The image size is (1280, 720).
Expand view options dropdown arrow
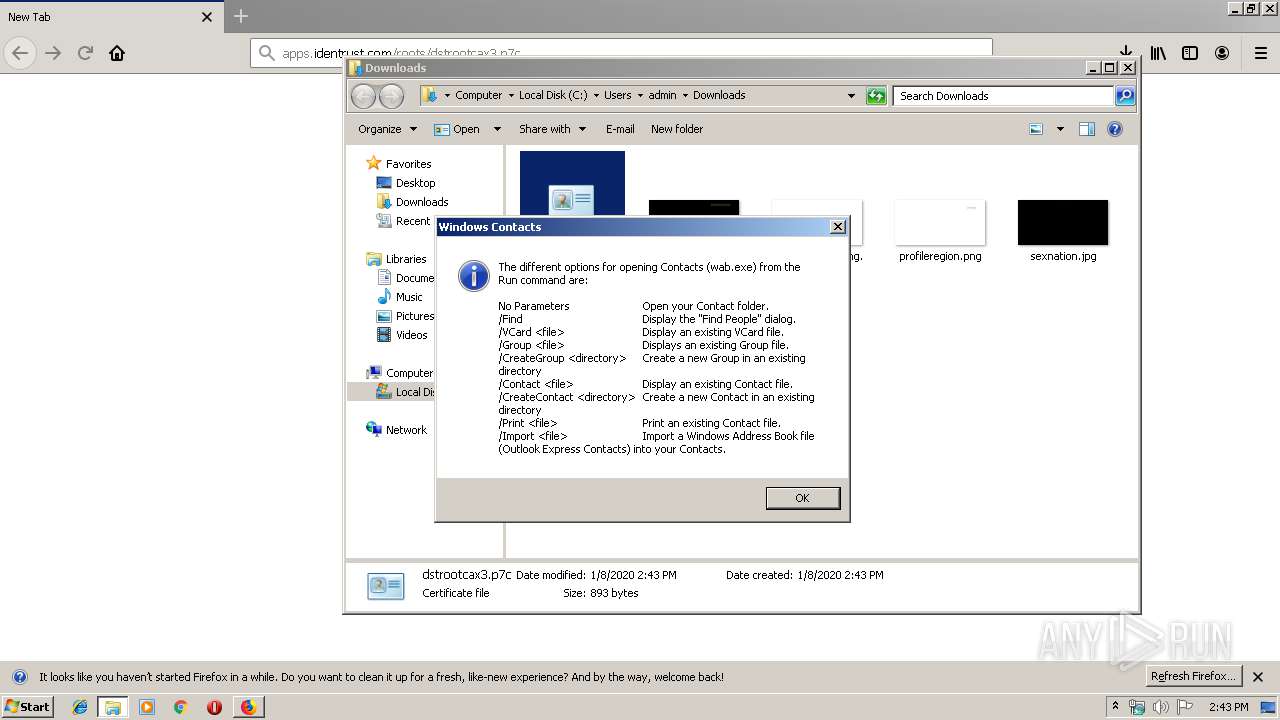1060,129
